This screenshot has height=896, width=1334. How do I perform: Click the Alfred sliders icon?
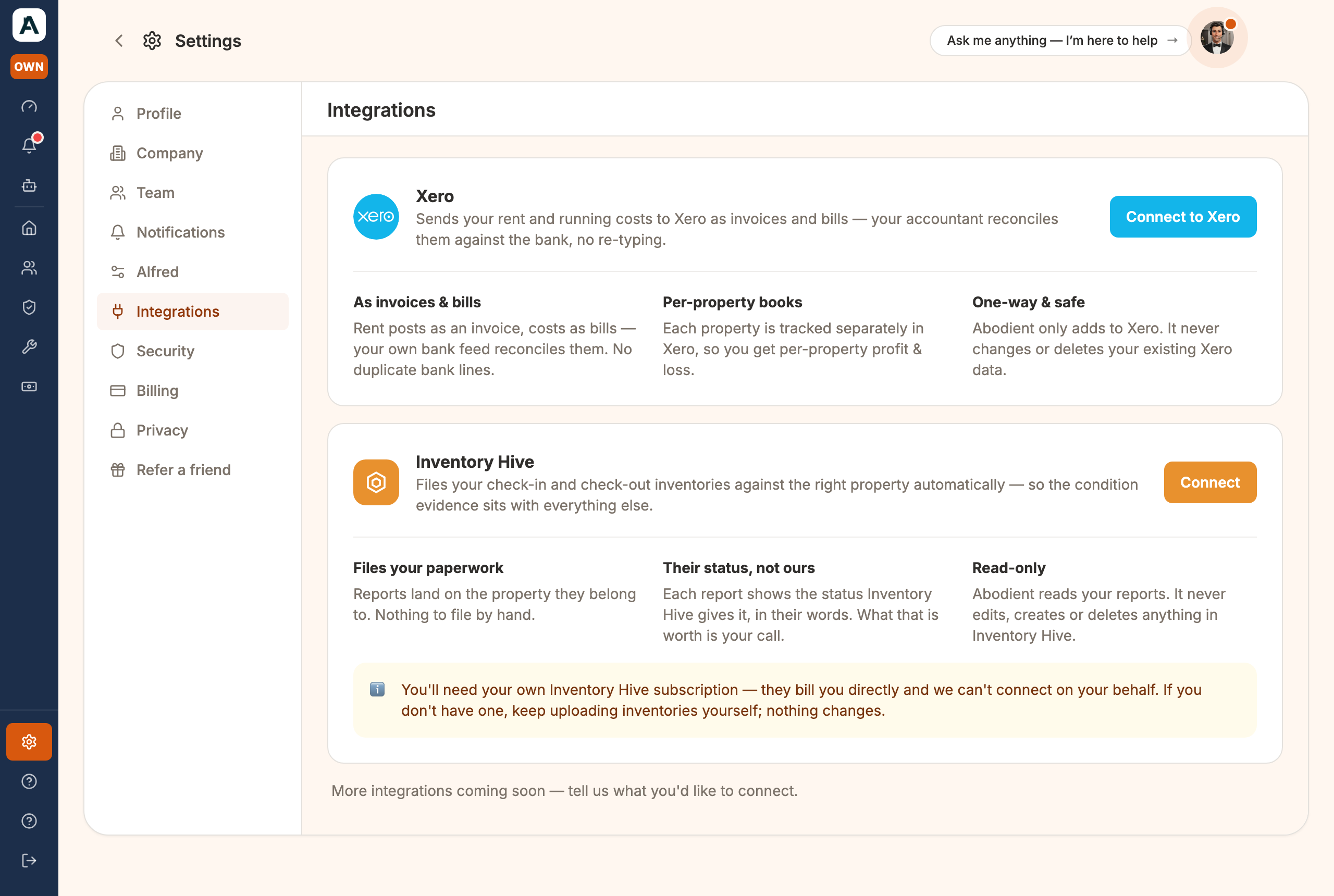tap(118, 271)
